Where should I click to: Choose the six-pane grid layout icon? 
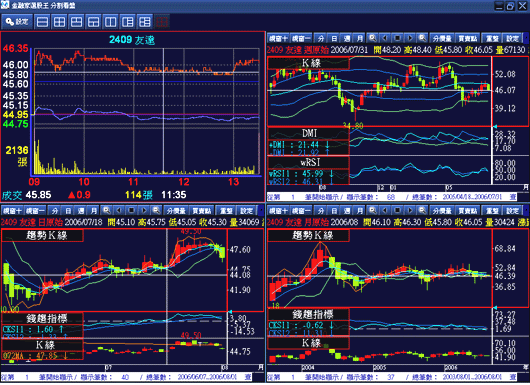pos(145,22)
